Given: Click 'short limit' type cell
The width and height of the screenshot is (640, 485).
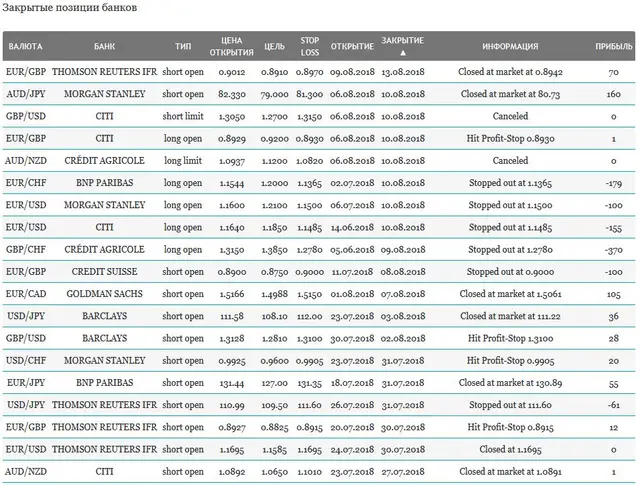Looking at the screenshot, I should click(x=183, y=116).
